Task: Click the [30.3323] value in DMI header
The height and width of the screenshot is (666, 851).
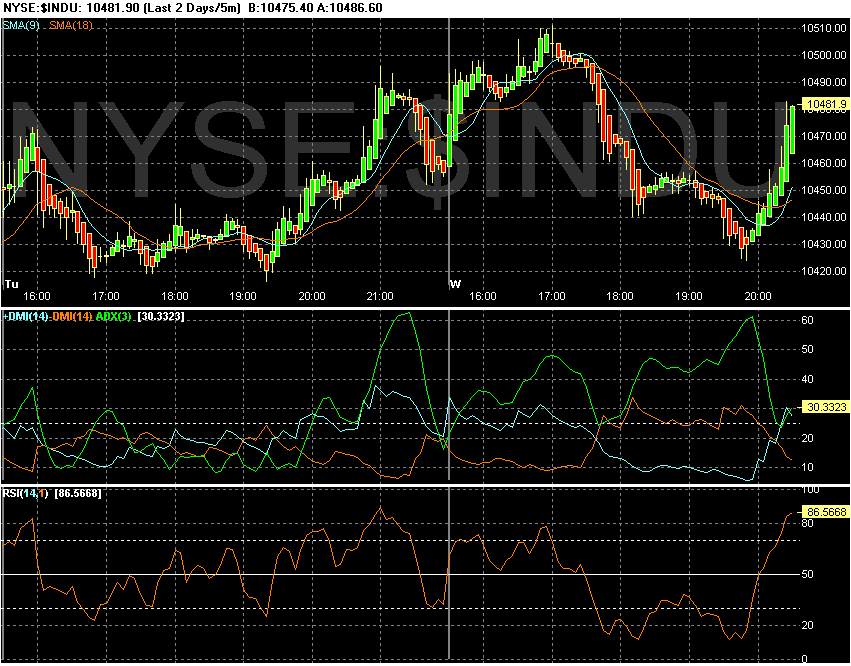Action: tap(162, 316)
